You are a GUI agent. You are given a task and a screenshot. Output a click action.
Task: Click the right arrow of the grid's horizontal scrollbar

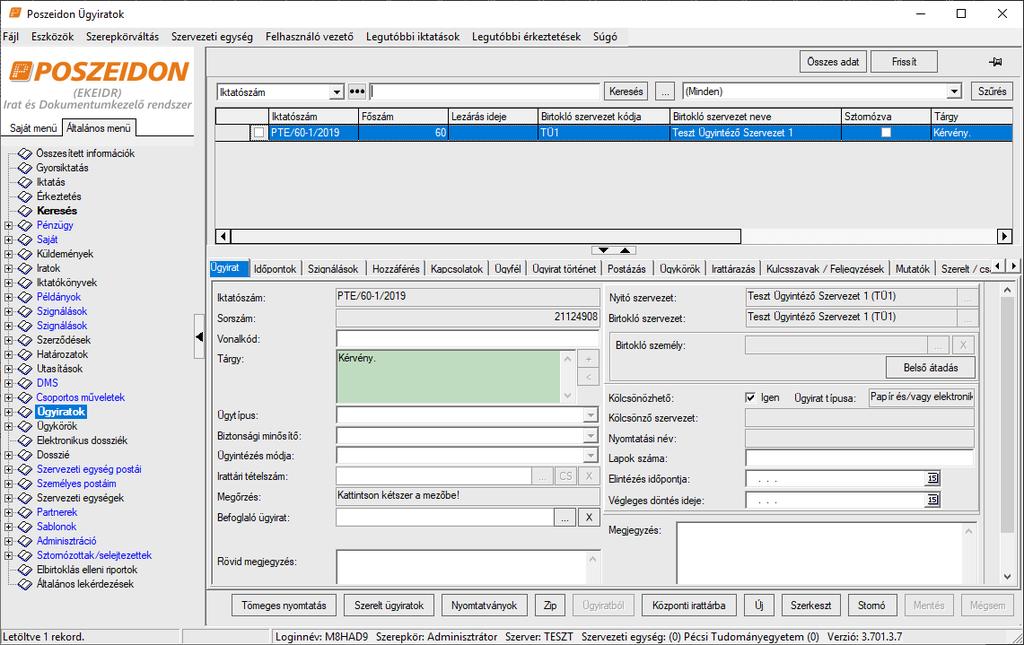(1004, 236)
